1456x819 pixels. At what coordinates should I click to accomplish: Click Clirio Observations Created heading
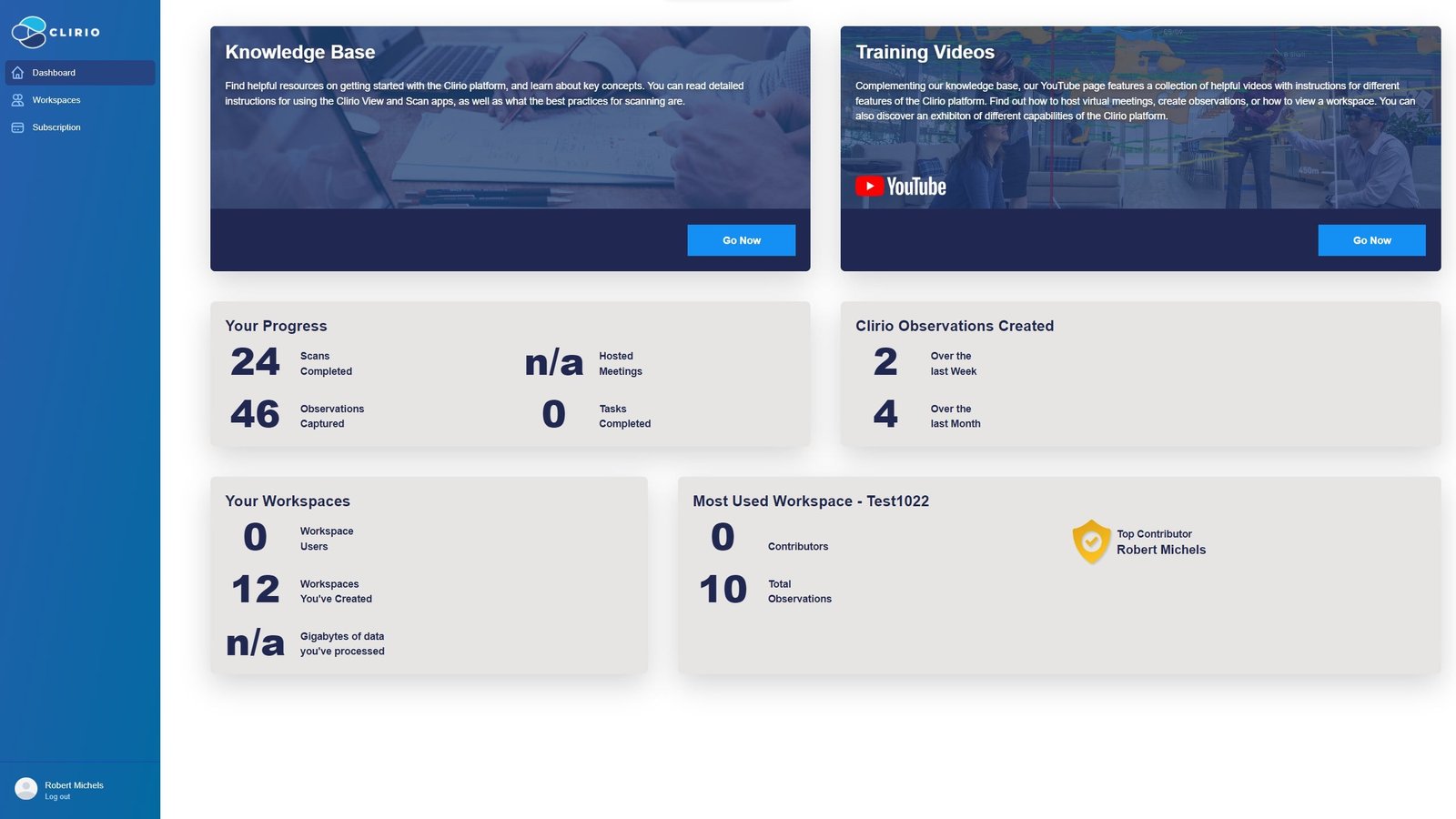[x=955, y=326]
